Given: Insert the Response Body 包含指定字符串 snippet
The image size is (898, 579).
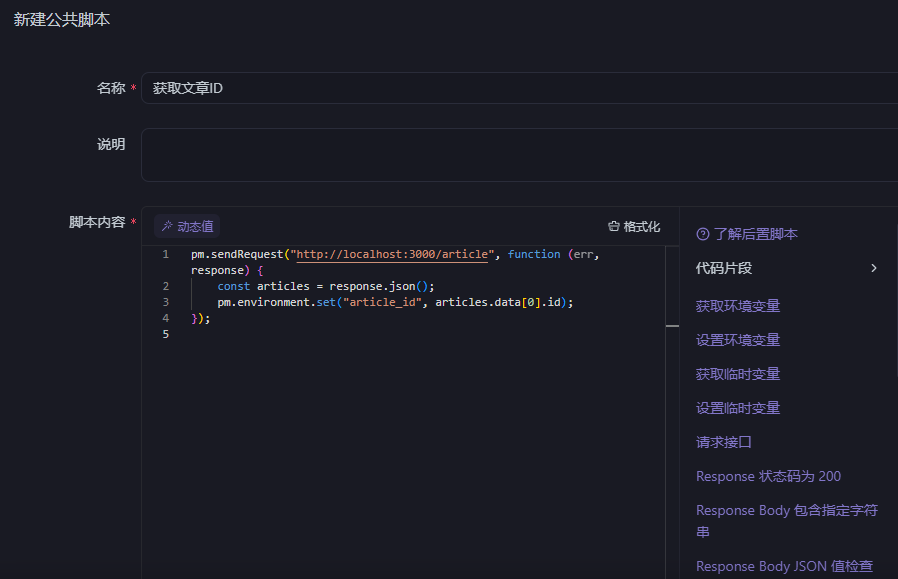Looking at the screenshot, I should pos(787,521).
